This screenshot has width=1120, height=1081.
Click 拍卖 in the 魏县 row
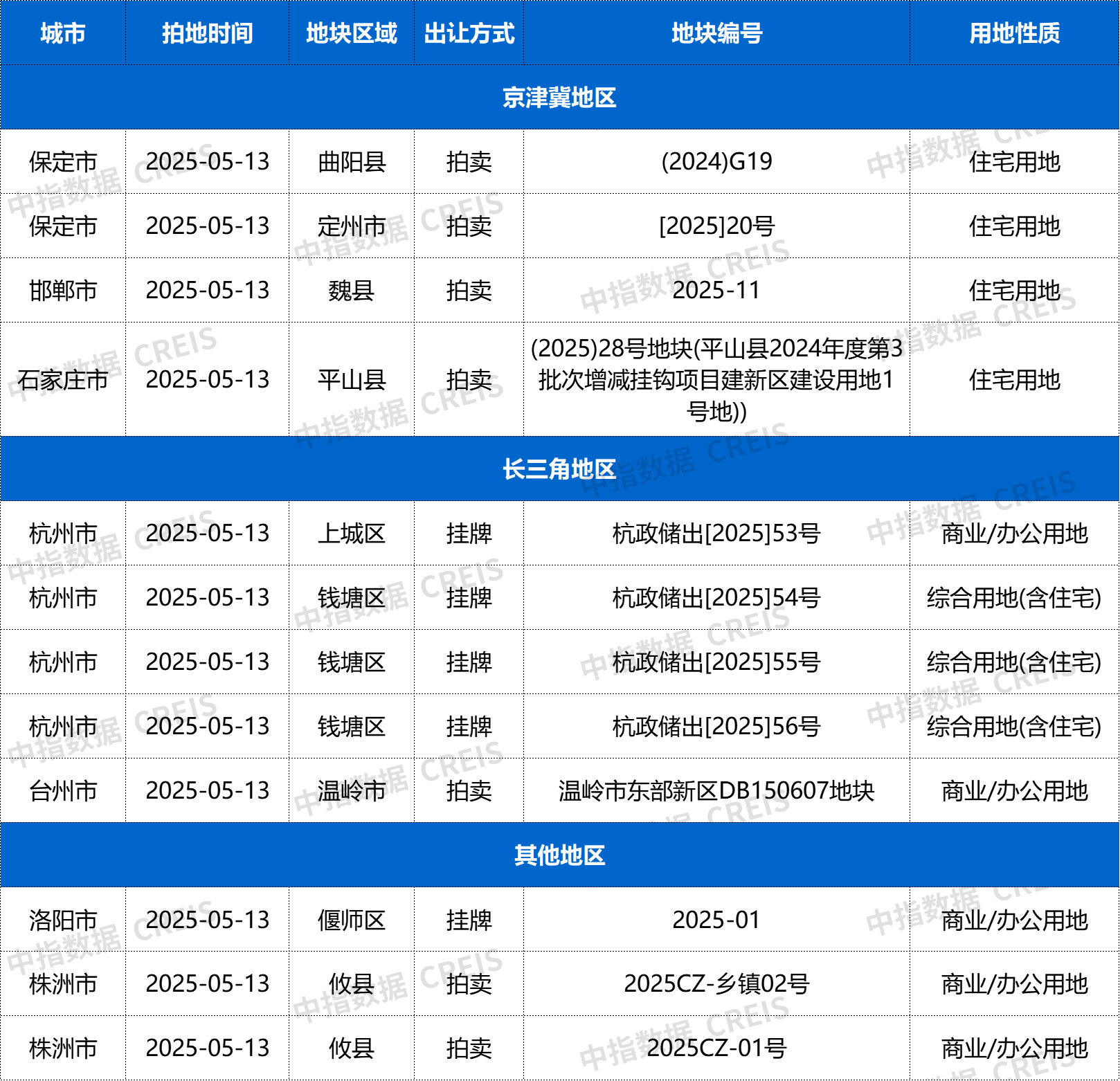click(469, 291)
